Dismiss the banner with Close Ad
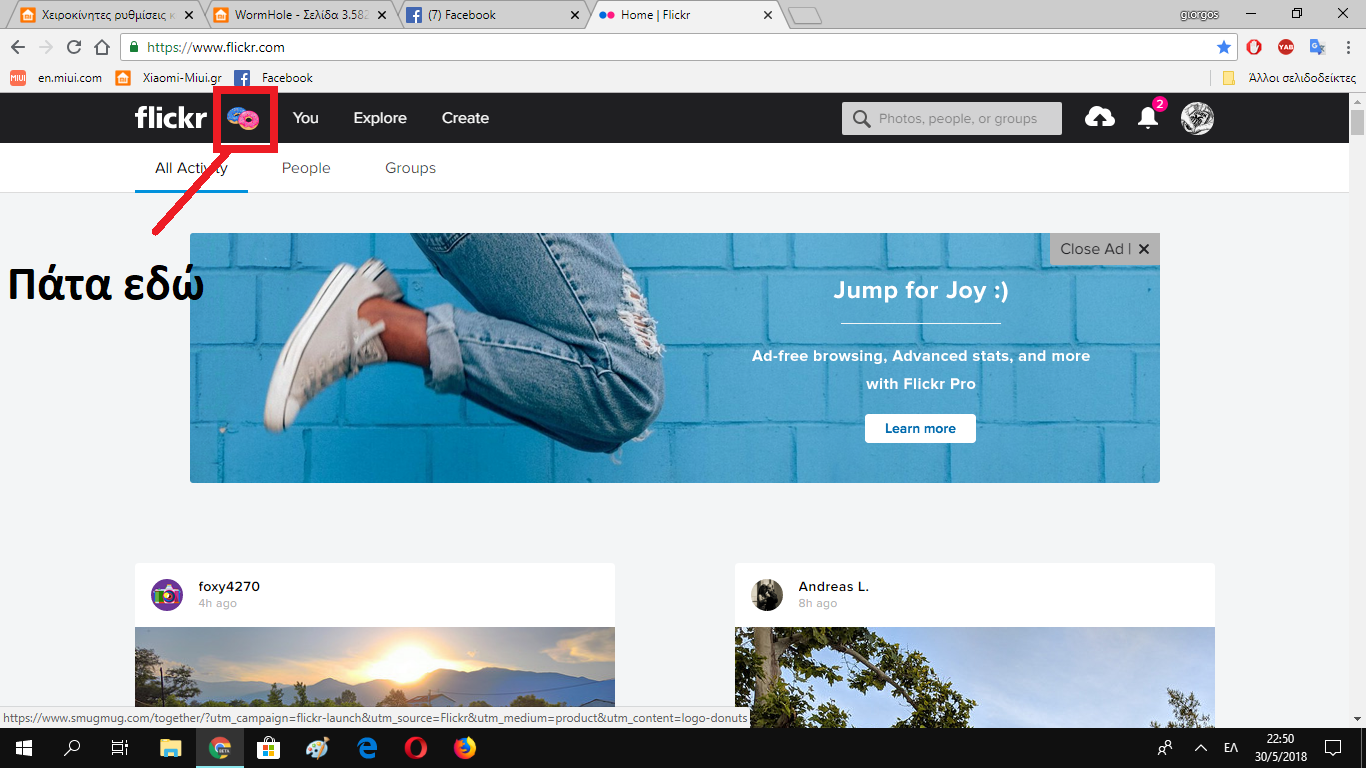The width and height of the screenshot is (1366, 768). pos(1105,249)
